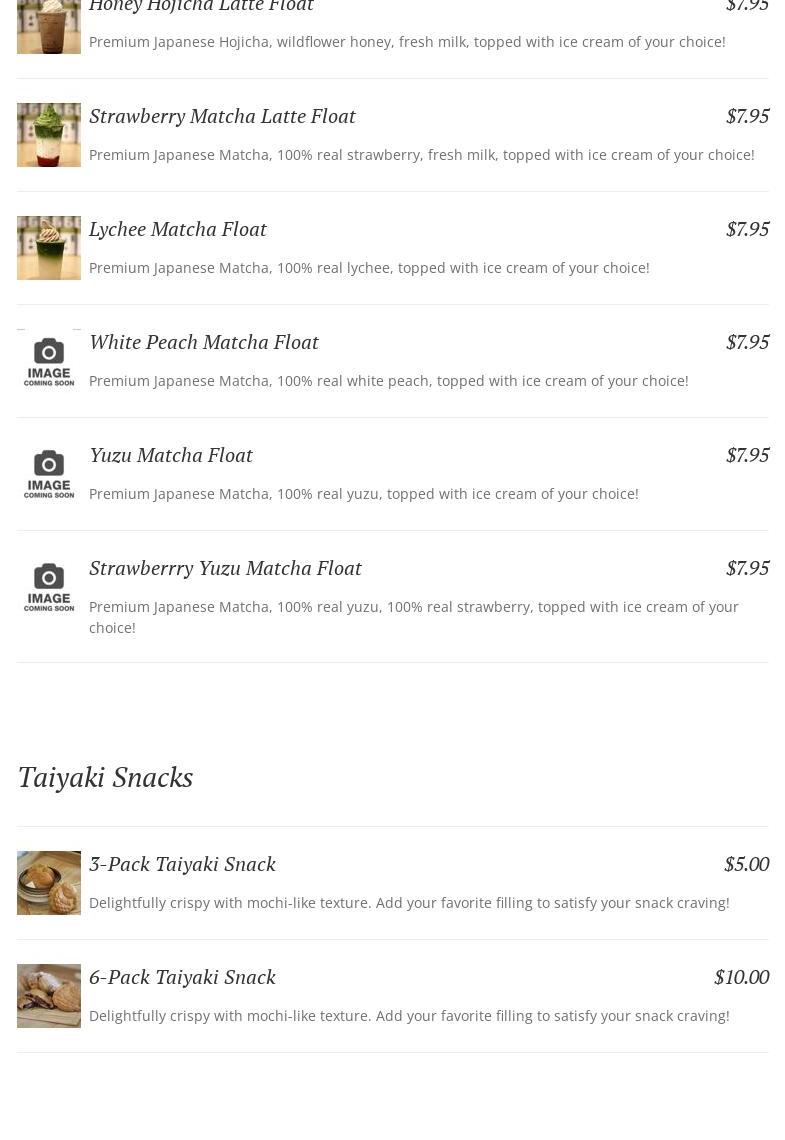Click the Yuzu Matcha Float $7.95 price

click(747, 455)
